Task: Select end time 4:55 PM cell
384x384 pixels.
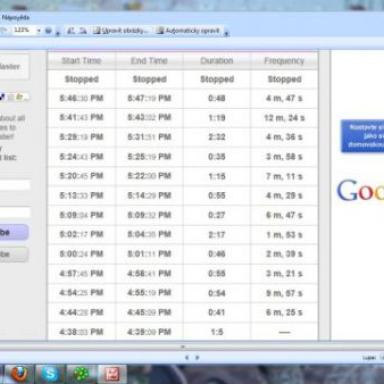Action: (149, 293)
